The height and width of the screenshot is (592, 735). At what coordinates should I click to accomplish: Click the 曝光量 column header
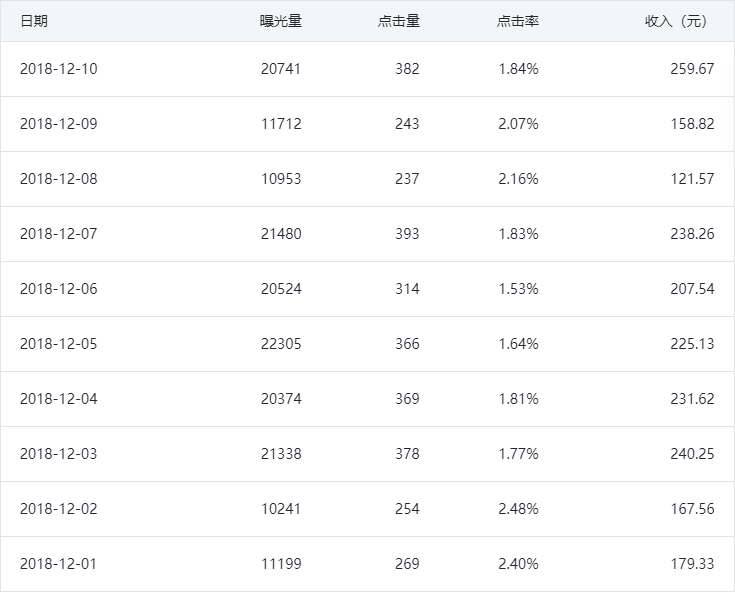point(281,21)
